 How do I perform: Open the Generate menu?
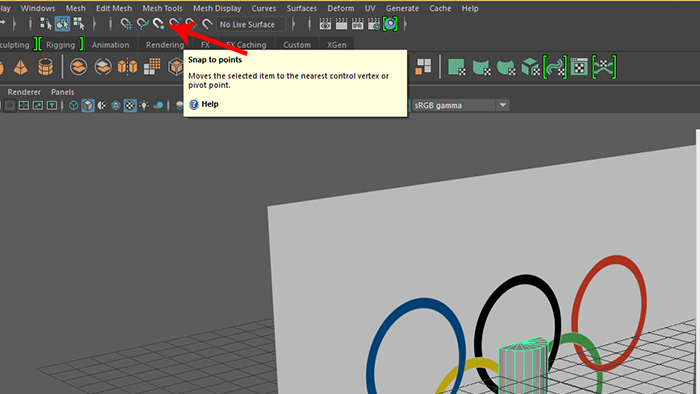pyautogui.click(x=402, y=8)
